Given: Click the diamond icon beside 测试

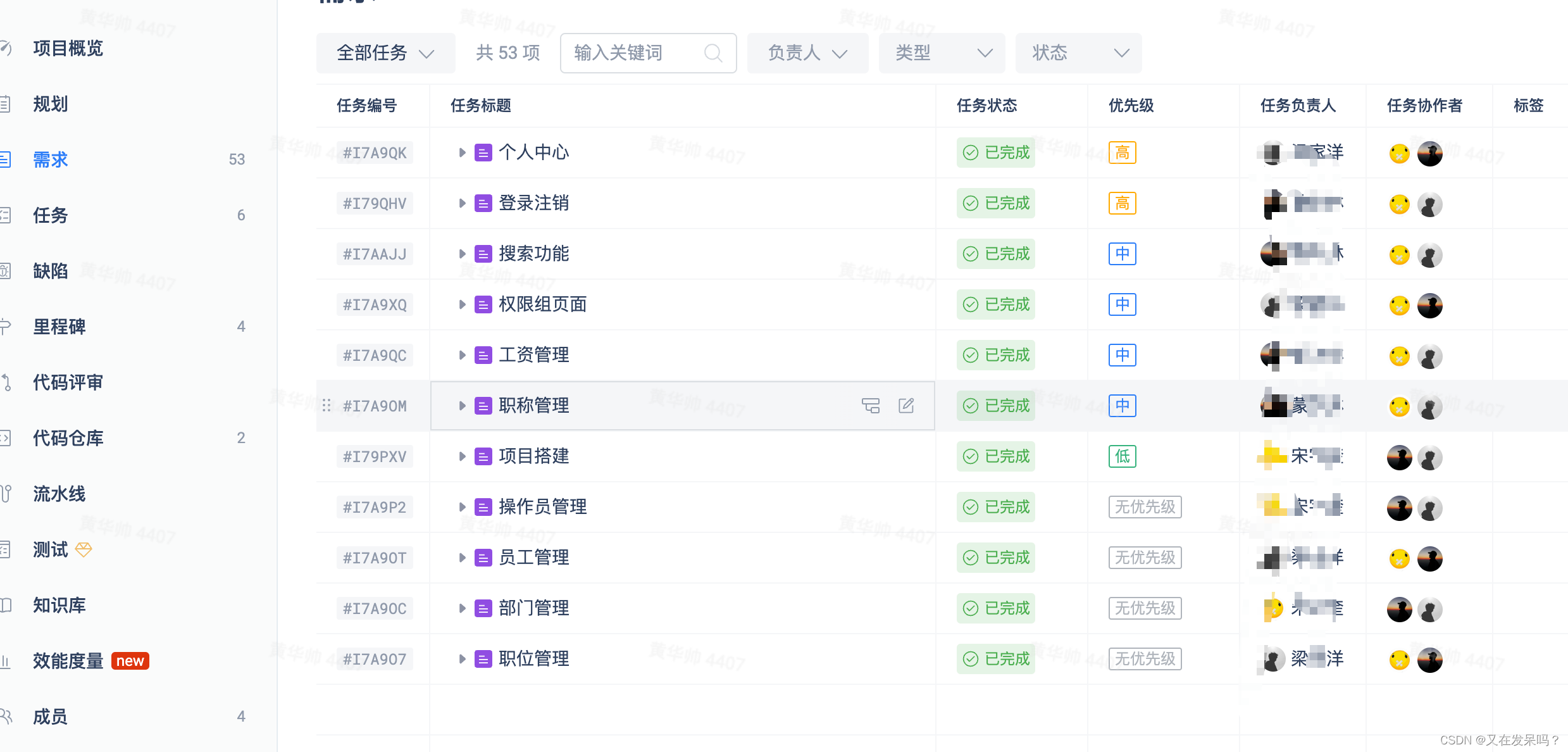Looking at the screenshot, I should point(84,549).
